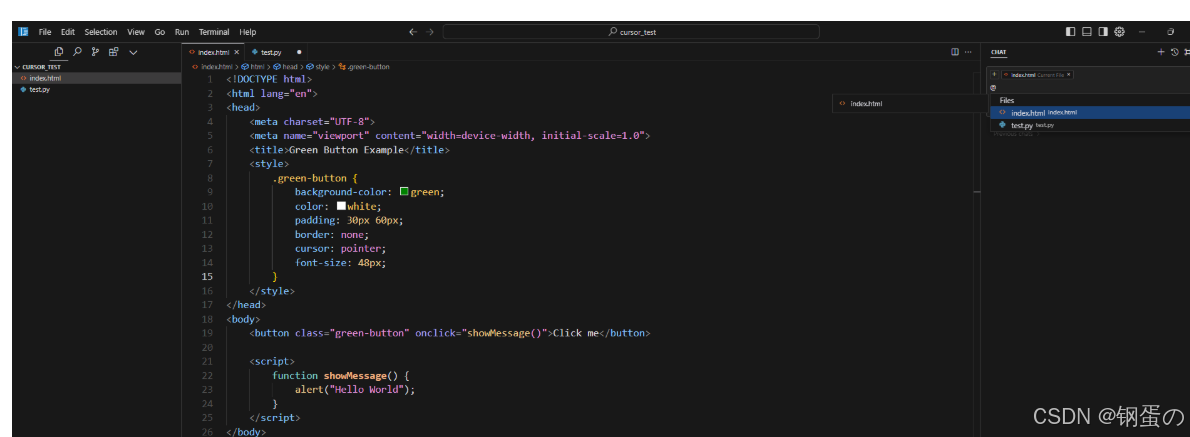Add context with the plus button in chat
Image resolution: width=1190 pixels, height=437 pixels.
tap(994, 74)
